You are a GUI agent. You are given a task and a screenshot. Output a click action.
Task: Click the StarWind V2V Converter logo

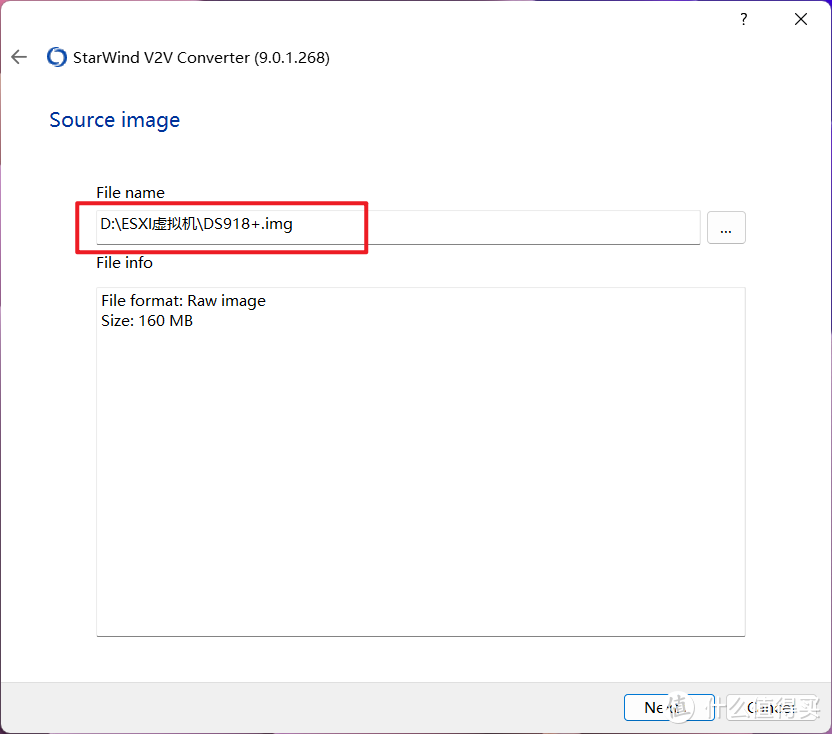point(57,57)
